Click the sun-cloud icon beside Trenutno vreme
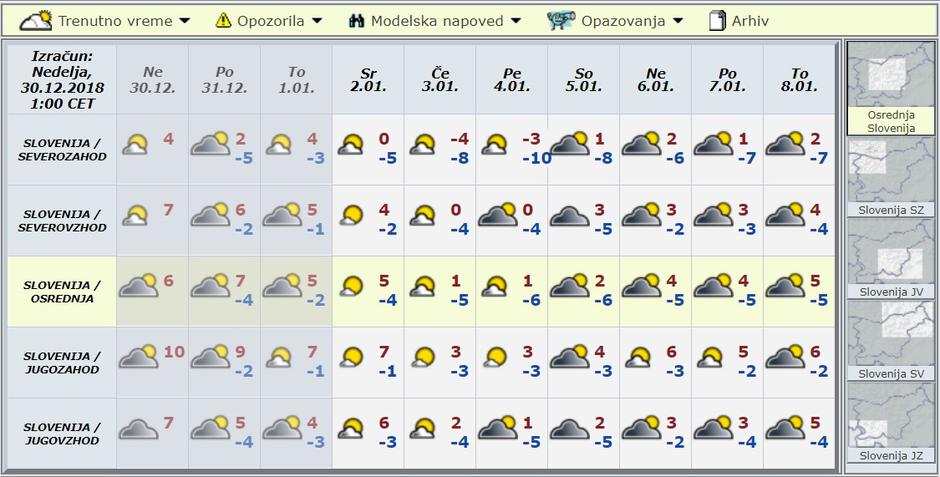Viewport: 940px width, 477px height. click(36, 20)
